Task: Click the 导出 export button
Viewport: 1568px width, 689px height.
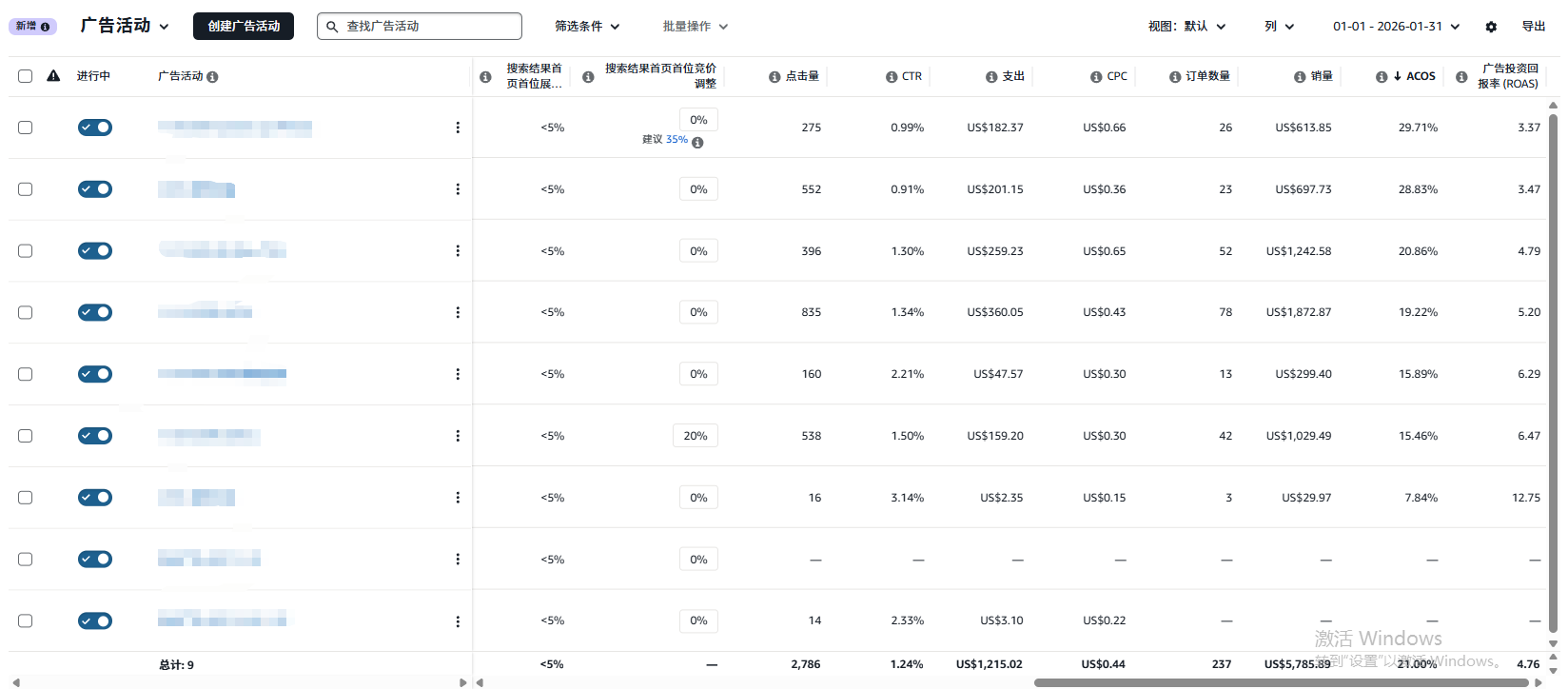Action: coord(1534,27)
